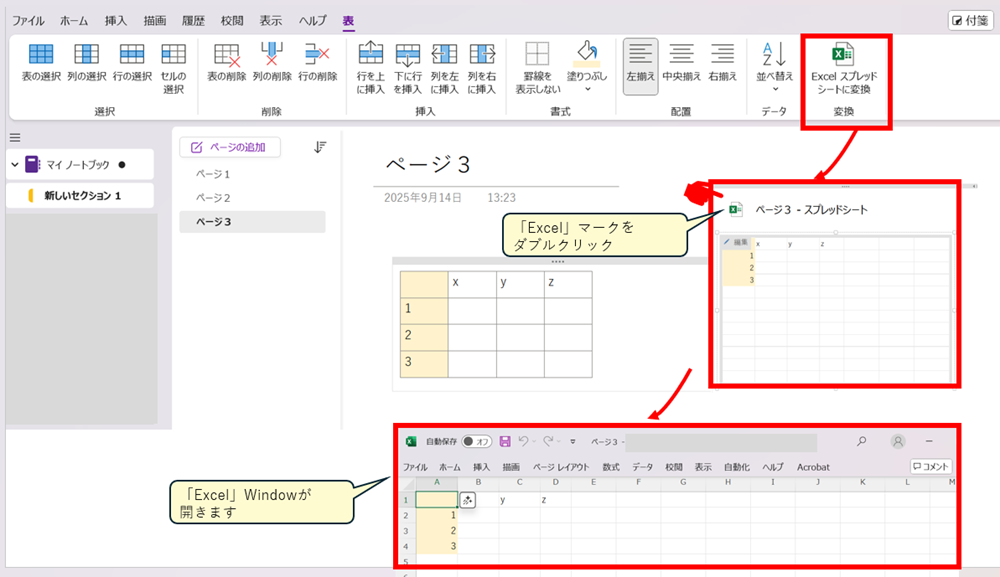Screen dimensions: 1000x577
Task: Click the セルの選択 (select cell) icon
Action: [173, 54]
